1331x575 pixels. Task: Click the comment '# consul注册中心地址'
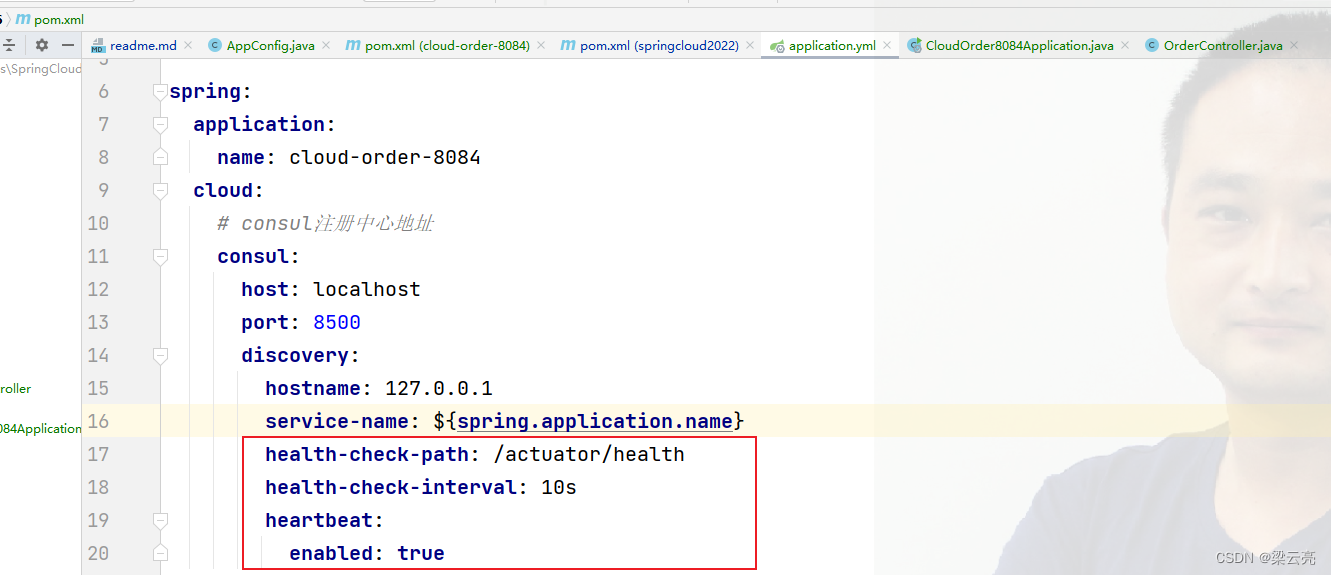[x=325, y=223]
